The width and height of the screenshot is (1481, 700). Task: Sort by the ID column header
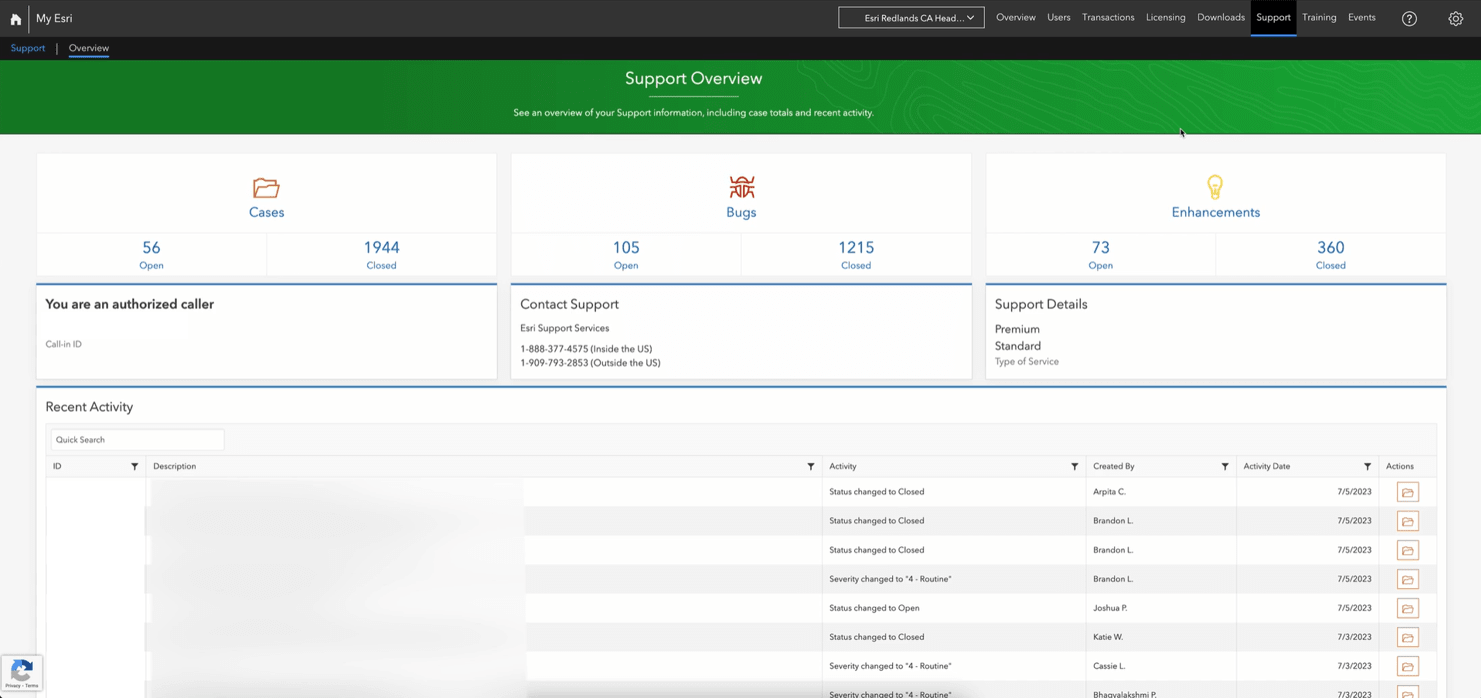pyautogui.click(x=57, y=466)
